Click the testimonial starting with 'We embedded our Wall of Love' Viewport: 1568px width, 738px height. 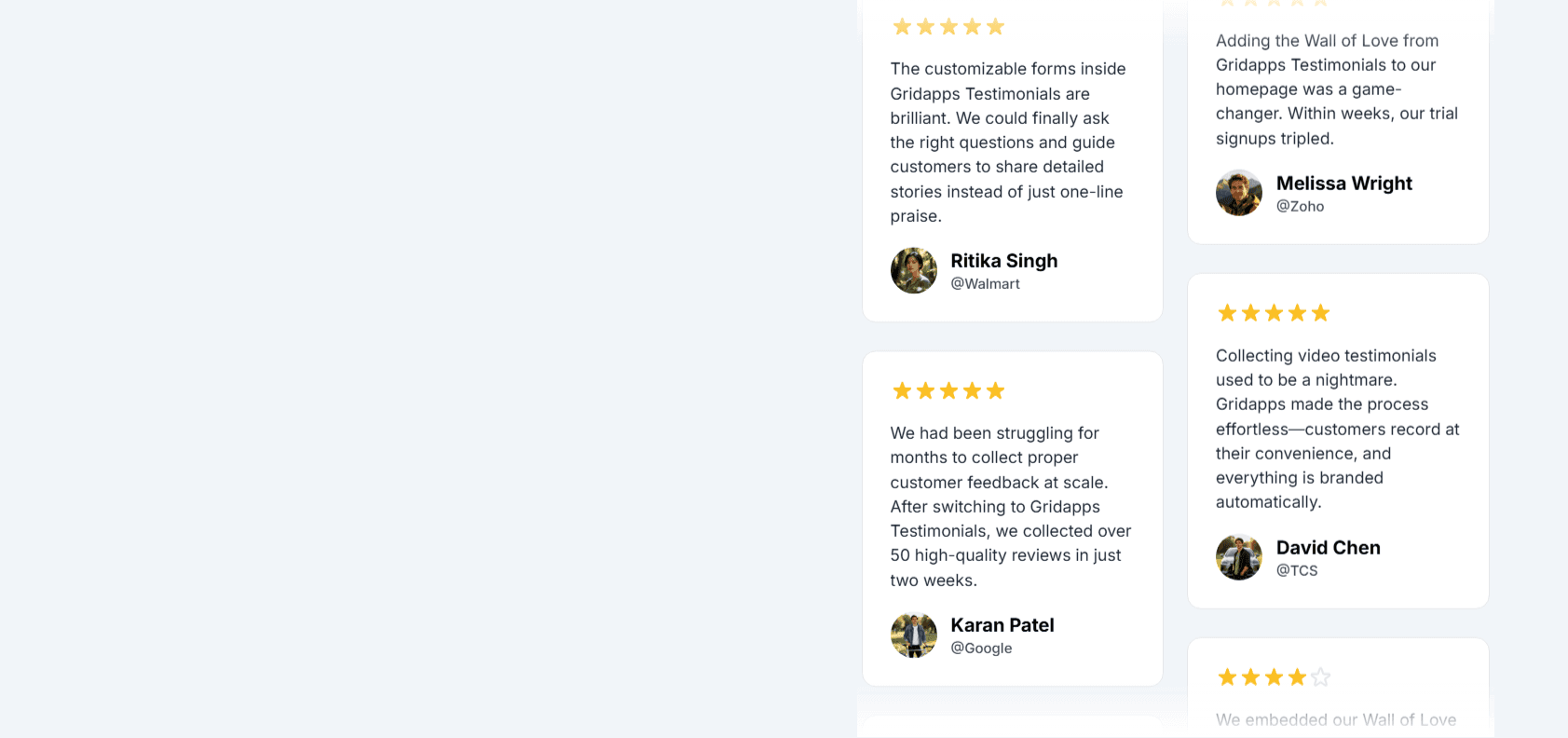tap(1336, 719)
